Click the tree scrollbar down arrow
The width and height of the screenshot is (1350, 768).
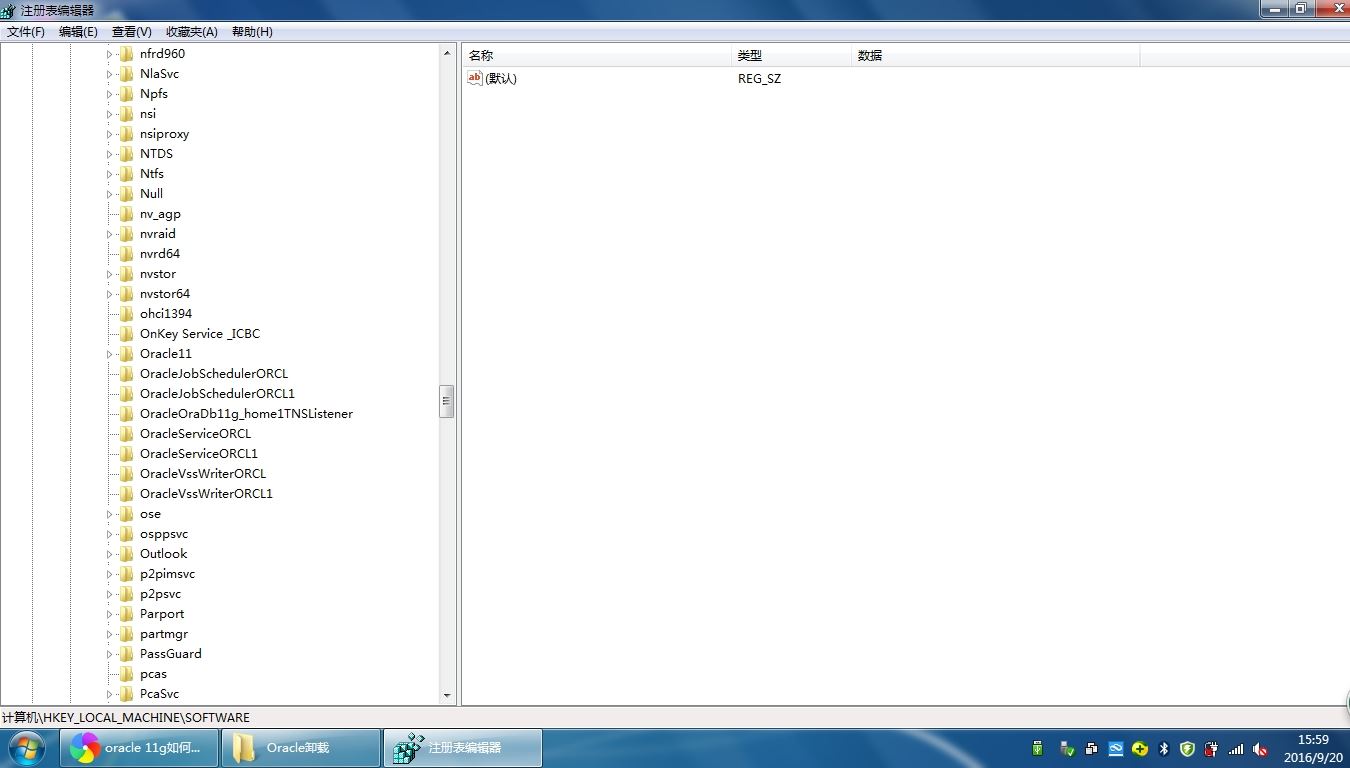[x=447, y=696]
